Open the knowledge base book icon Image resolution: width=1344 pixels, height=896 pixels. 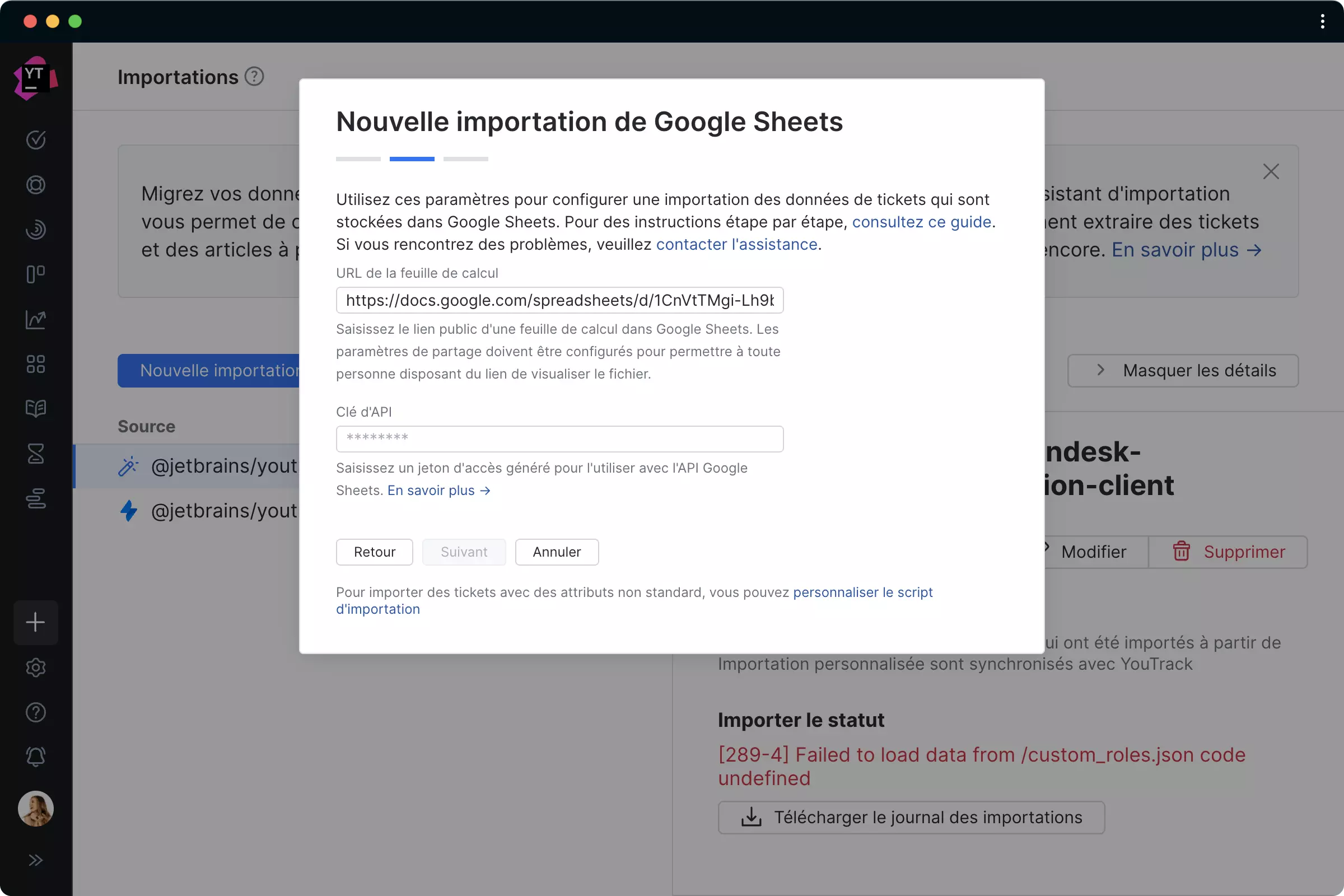click(35, 409)
